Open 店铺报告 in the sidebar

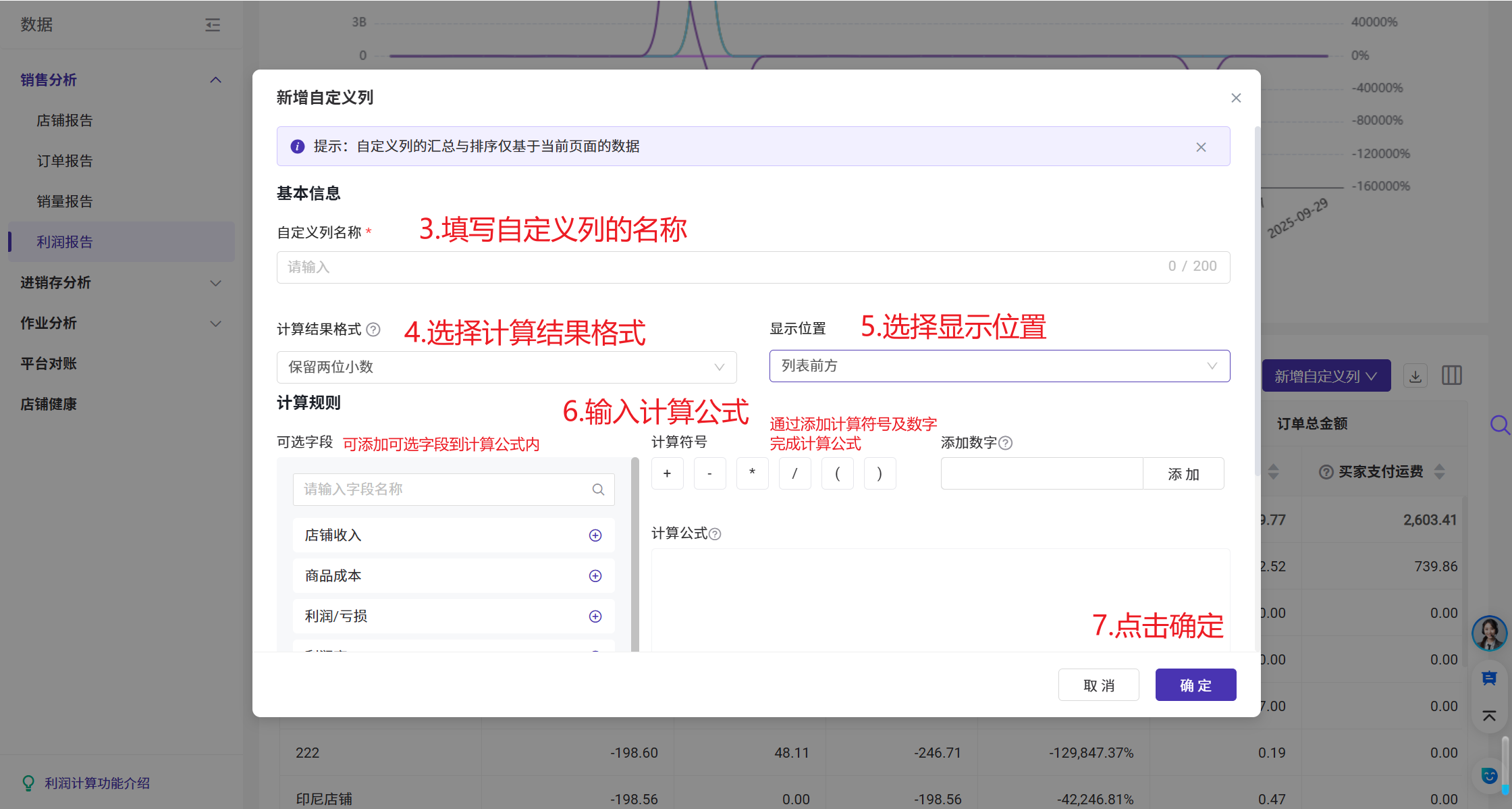(65, 121)
